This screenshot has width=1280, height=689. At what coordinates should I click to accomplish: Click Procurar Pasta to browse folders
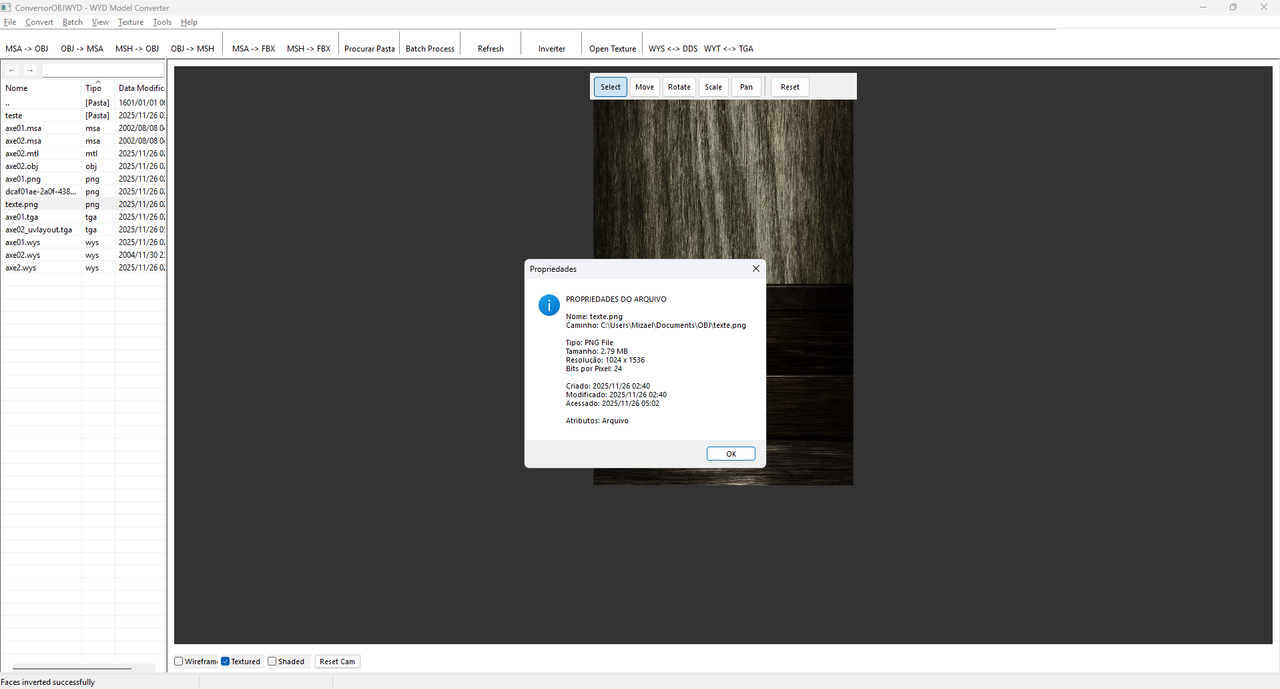(370, 48)
